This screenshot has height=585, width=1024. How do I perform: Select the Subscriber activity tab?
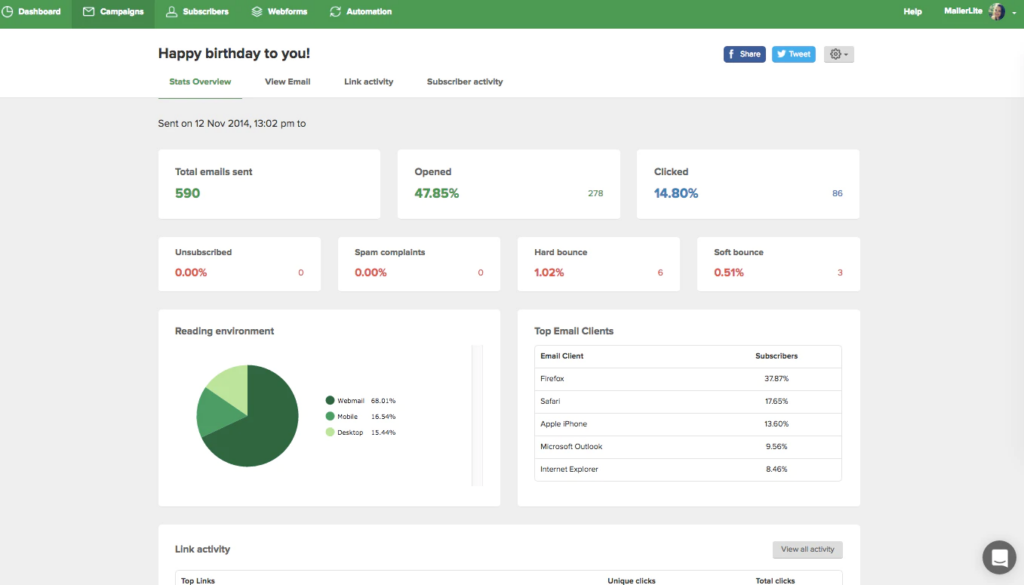pyautogui.click(x=464, y=81)
